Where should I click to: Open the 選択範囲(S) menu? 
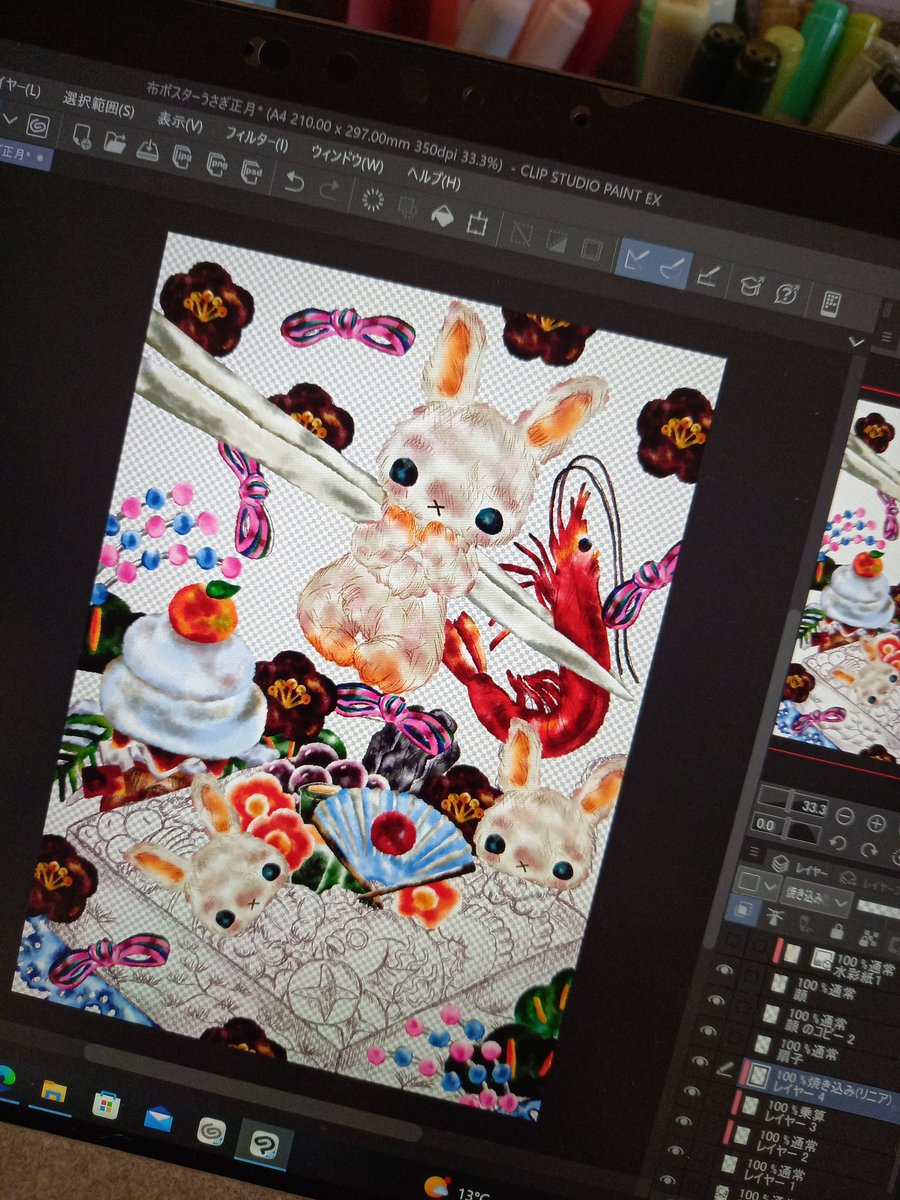98,104
